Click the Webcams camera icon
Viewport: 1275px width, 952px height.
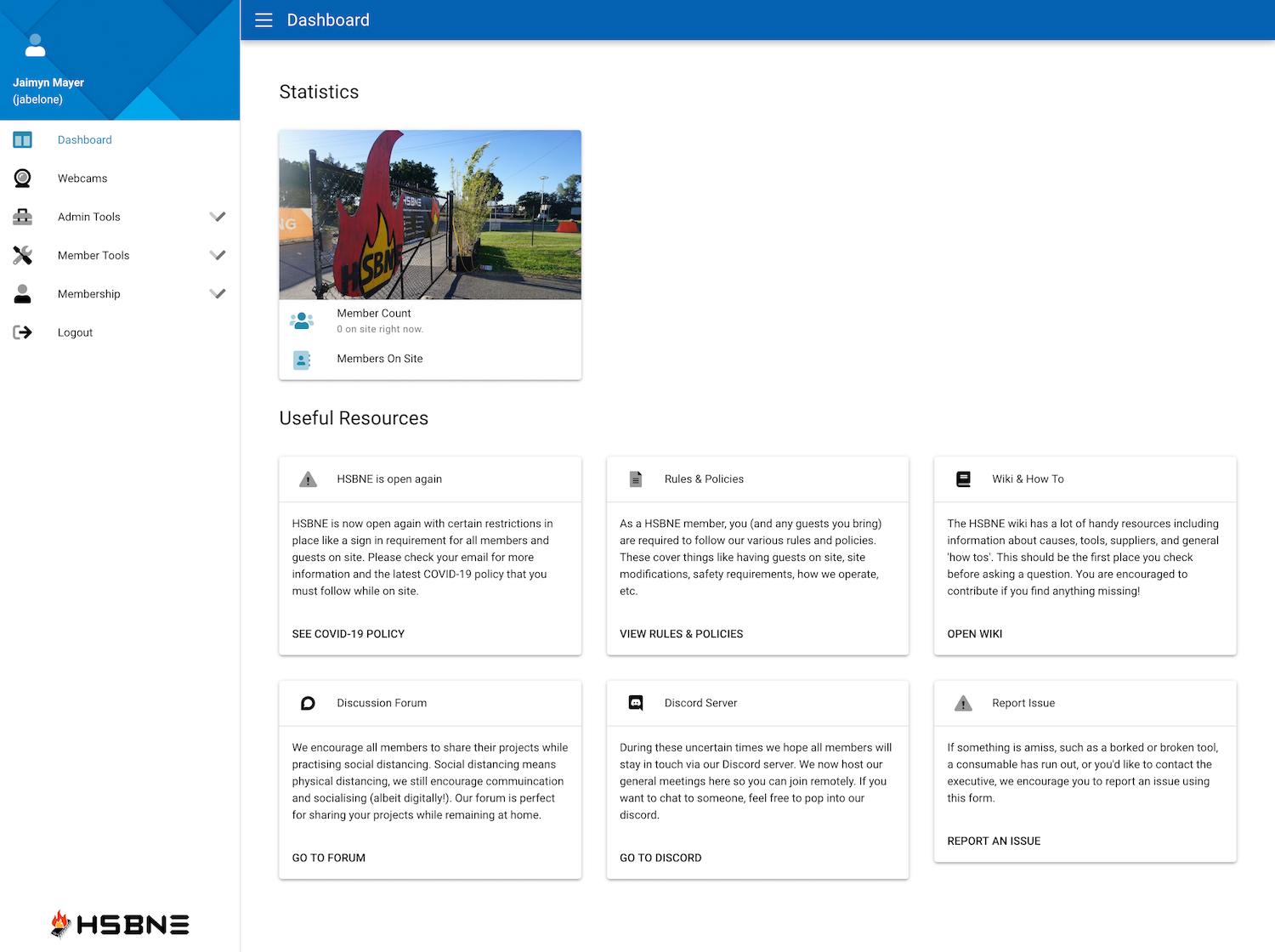tap(23, 178)
